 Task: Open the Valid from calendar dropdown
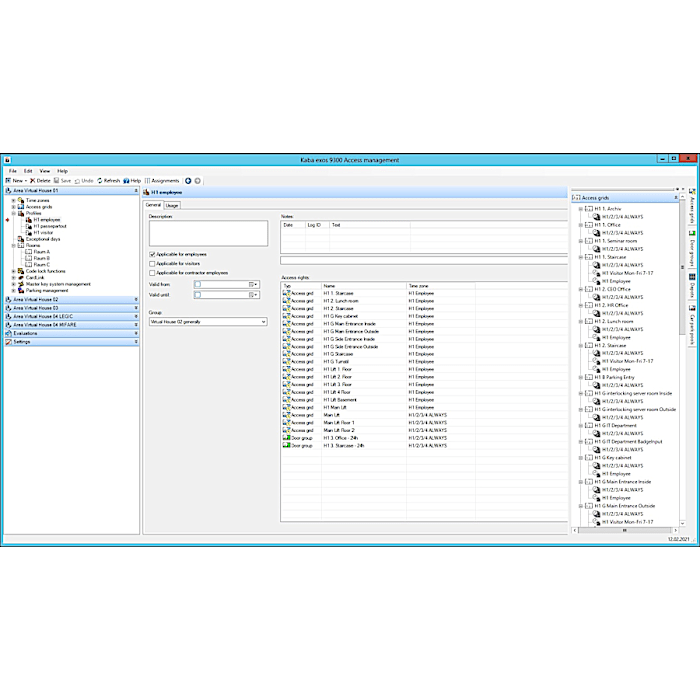point(253,284)
